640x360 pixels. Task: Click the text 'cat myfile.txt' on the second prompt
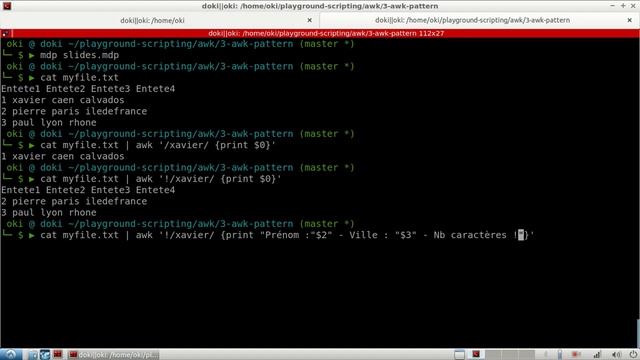79,78
